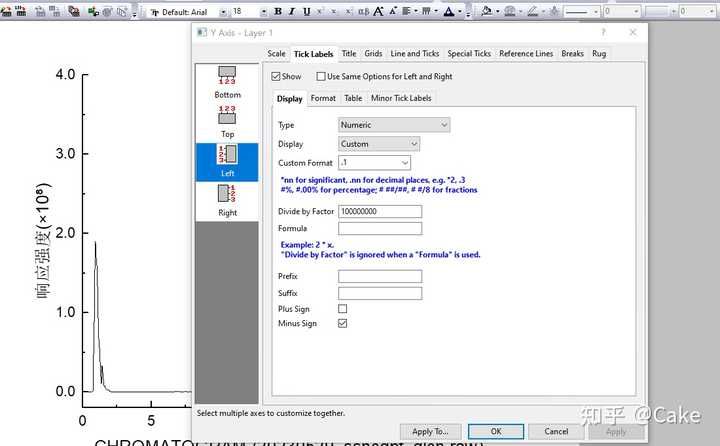Select the Display sub-tab
This screenshot has width=720, height=446.
289,99
